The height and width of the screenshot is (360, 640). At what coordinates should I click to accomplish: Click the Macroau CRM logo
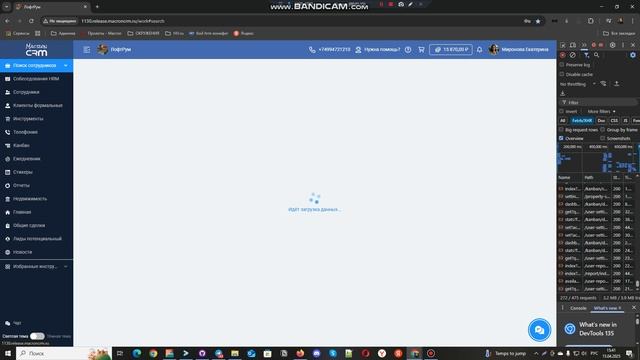(x=36, y=50)
